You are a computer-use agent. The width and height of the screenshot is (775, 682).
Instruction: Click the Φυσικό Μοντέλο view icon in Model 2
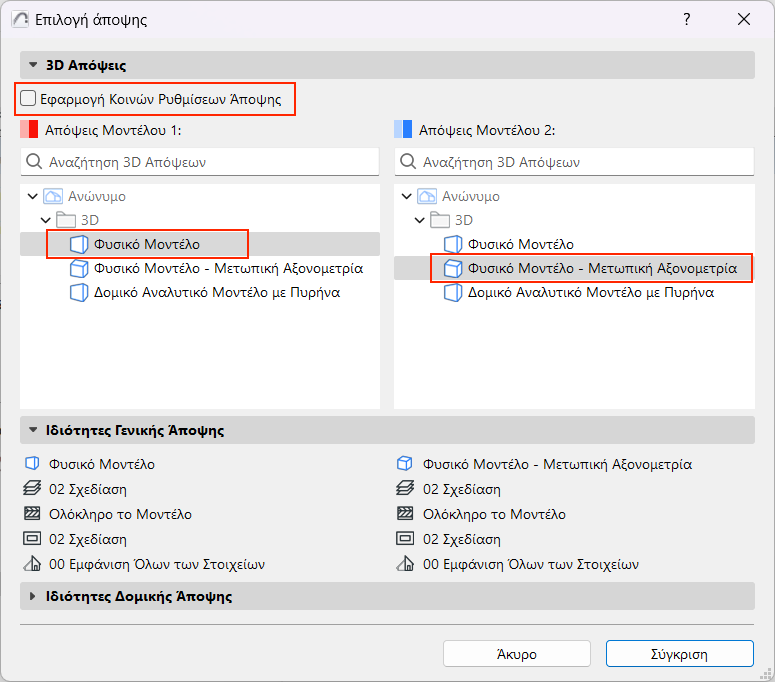[453, 244]
